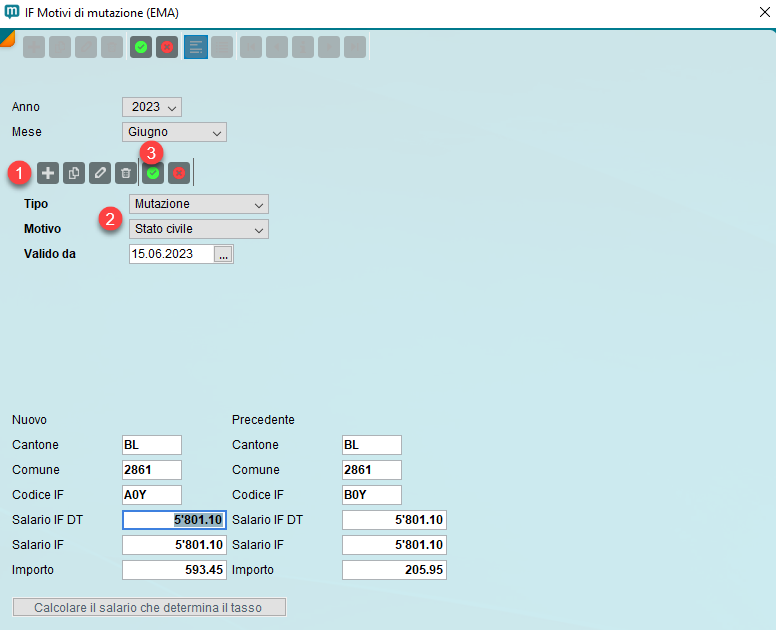Click the copy icon above the Tipo field
Viewport: 776px width, 630px height.
(74, 173)
